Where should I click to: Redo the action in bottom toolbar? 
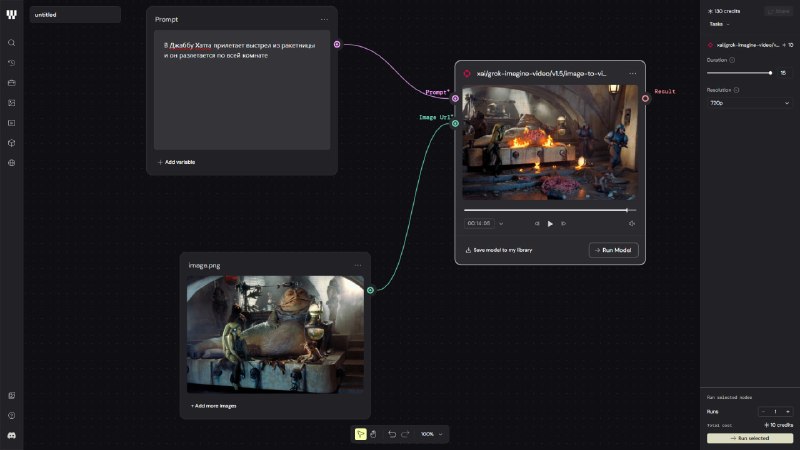click(405, 434)
